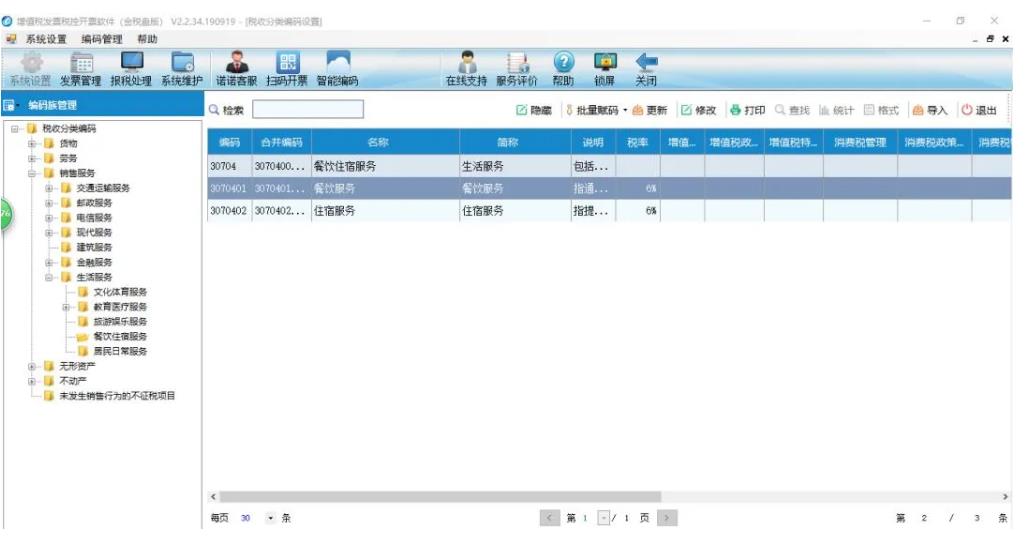Screen dimensions: 1033x537
Task: Expand the 交通运输服务 node
Action: point(49,188)
